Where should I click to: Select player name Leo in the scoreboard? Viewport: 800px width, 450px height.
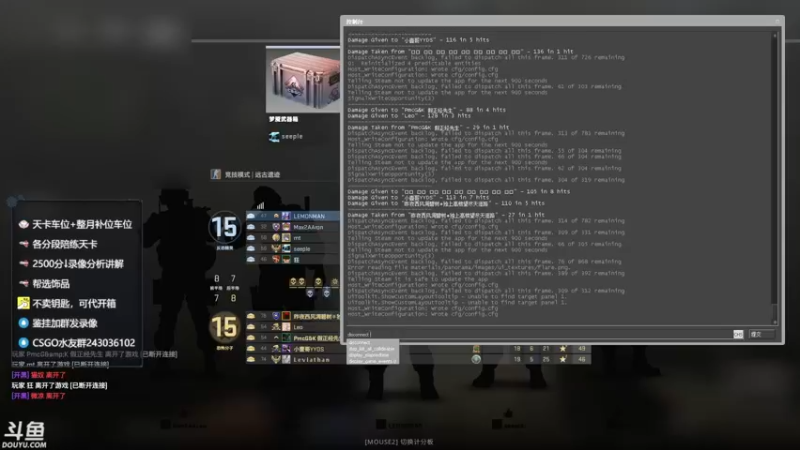[x=298, y=327]
